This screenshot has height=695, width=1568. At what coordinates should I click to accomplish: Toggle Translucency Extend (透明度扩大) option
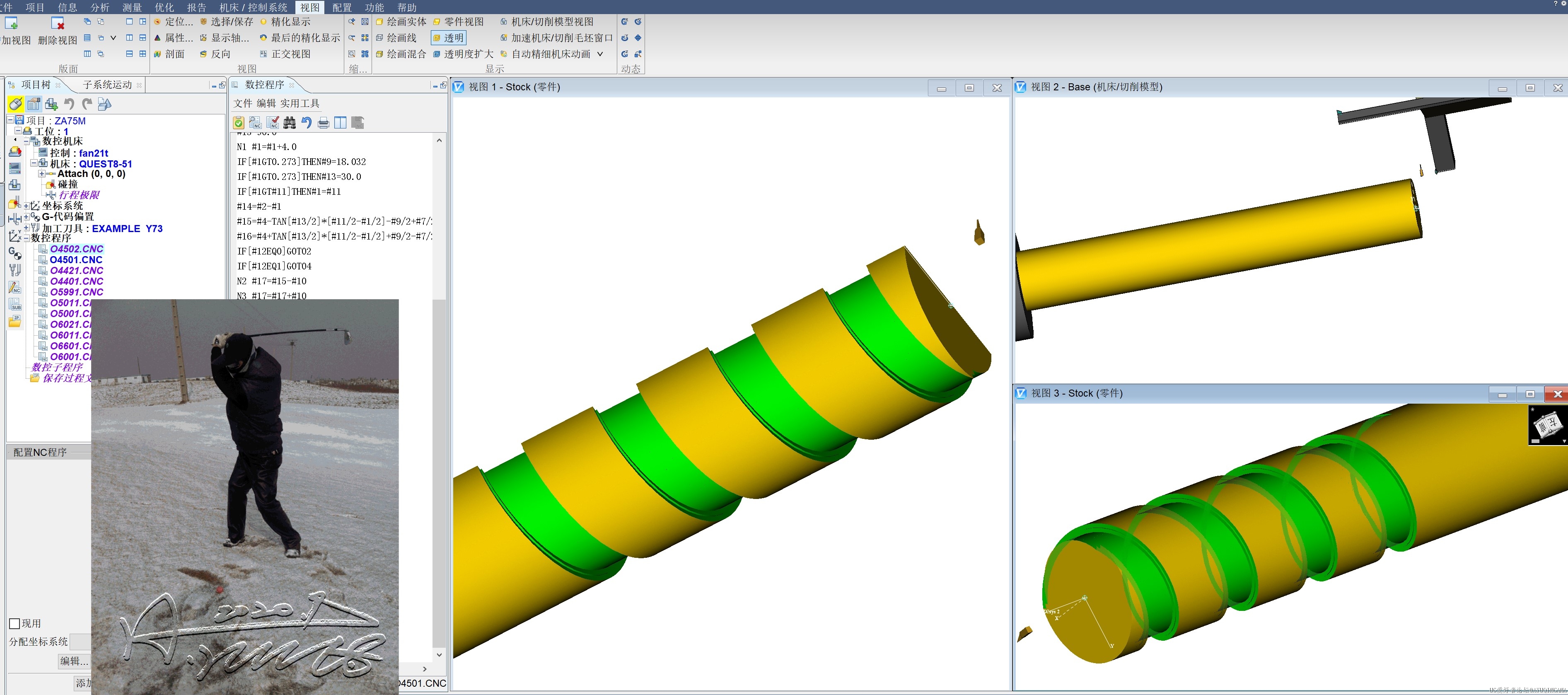(x=463, y=54)
